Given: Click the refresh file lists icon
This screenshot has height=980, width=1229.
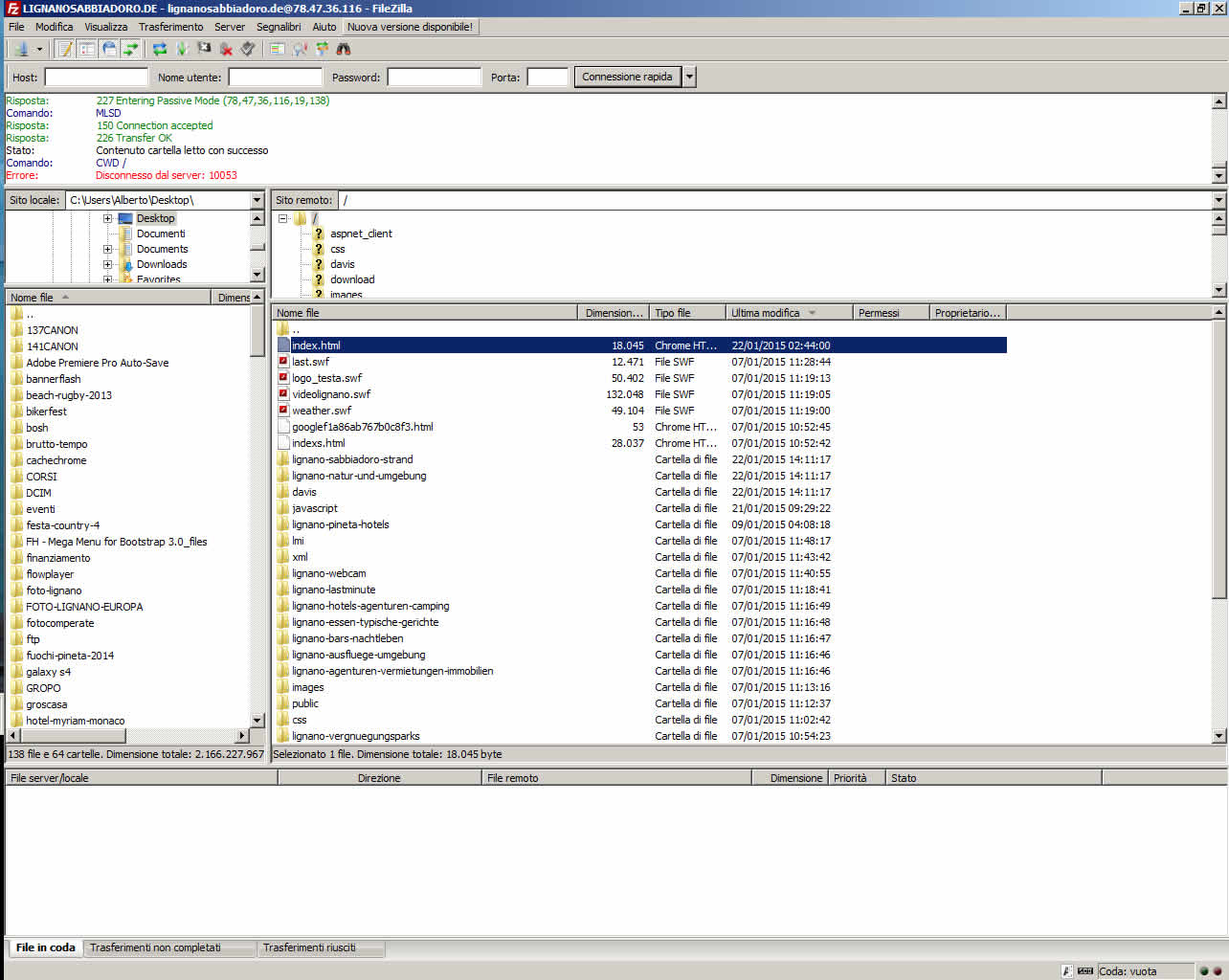Looking at the screenshot, I should click(x=159, y=49).
